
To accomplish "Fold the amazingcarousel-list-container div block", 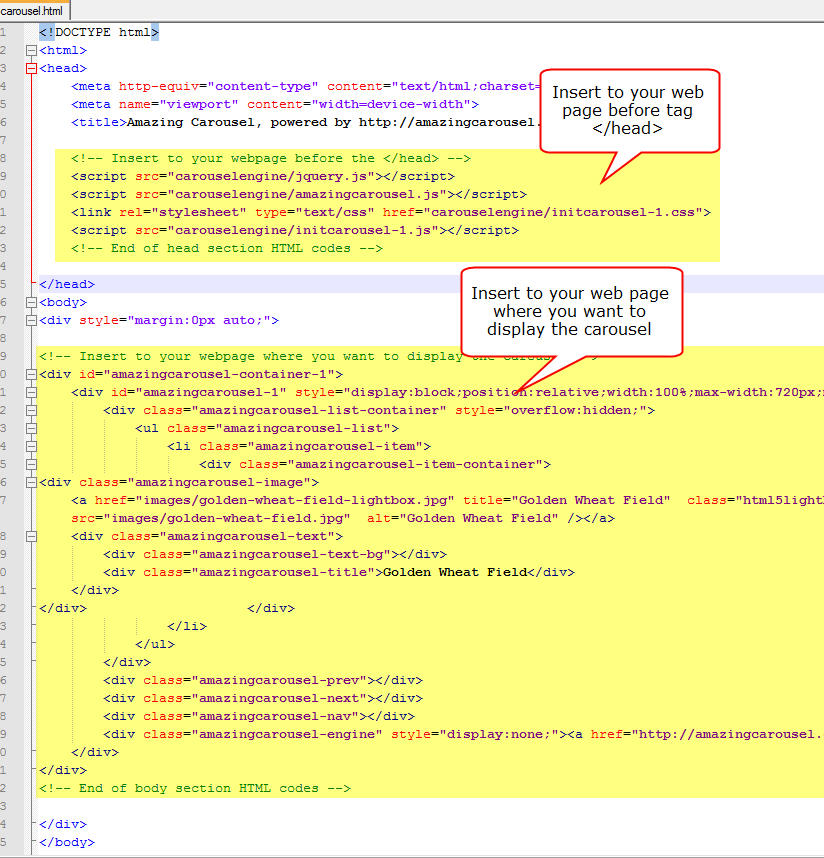I will click(x=30, y=410).
